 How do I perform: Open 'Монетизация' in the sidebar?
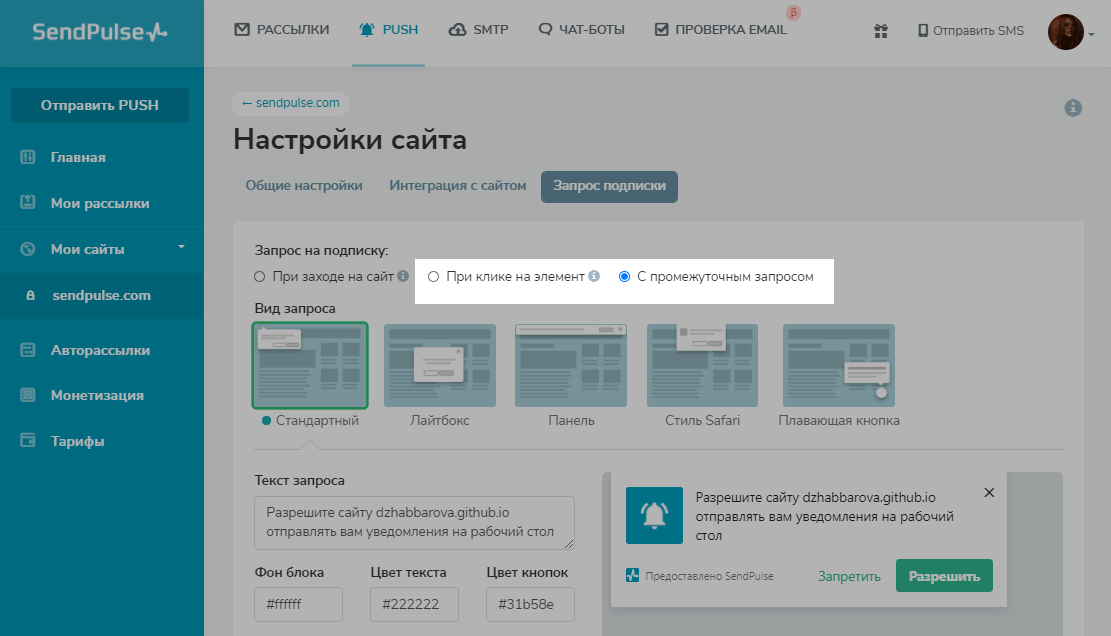[97, 395]
